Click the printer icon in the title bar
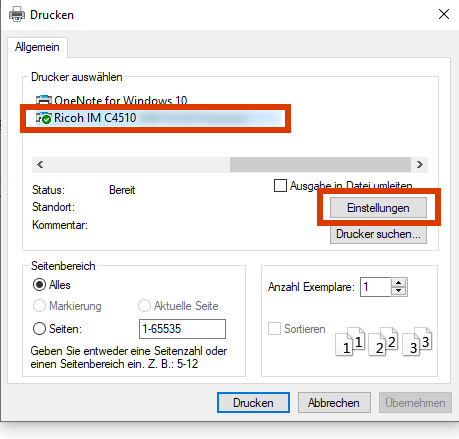 pos(17,15)
